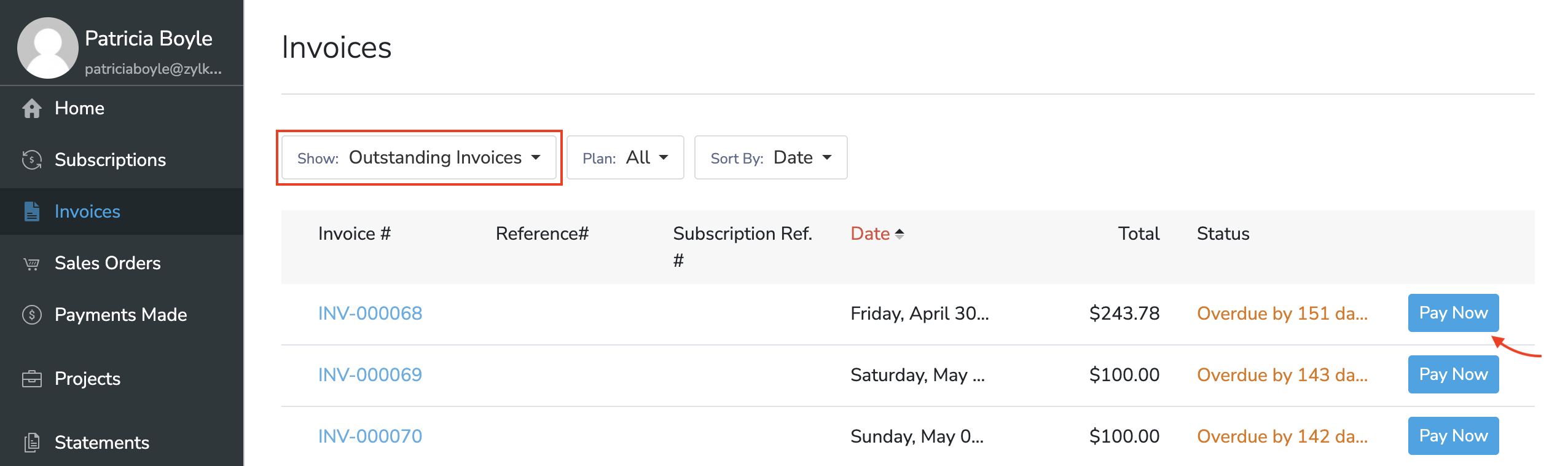Open invoice INV-000068 link
Viewport: 1568px width, 466px height.
pos(370,314)
